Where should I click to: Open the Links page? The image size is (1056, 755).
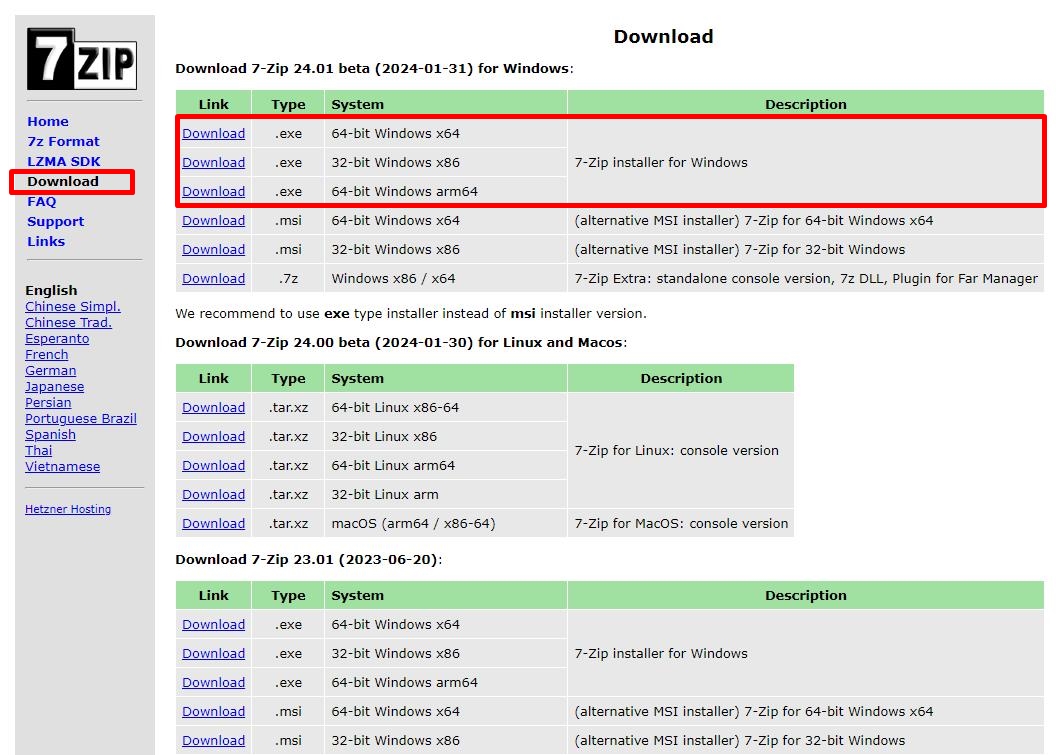coord(46,241)
